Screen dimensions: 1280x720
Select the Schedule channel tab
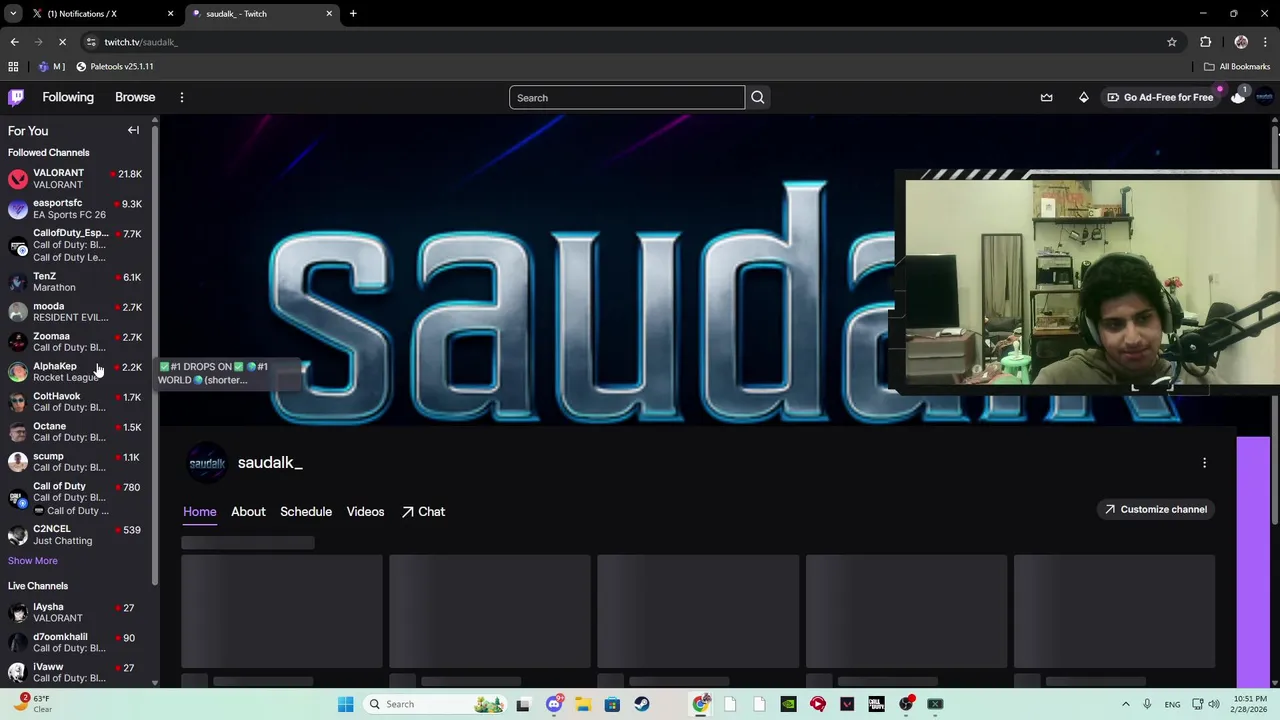306,512
